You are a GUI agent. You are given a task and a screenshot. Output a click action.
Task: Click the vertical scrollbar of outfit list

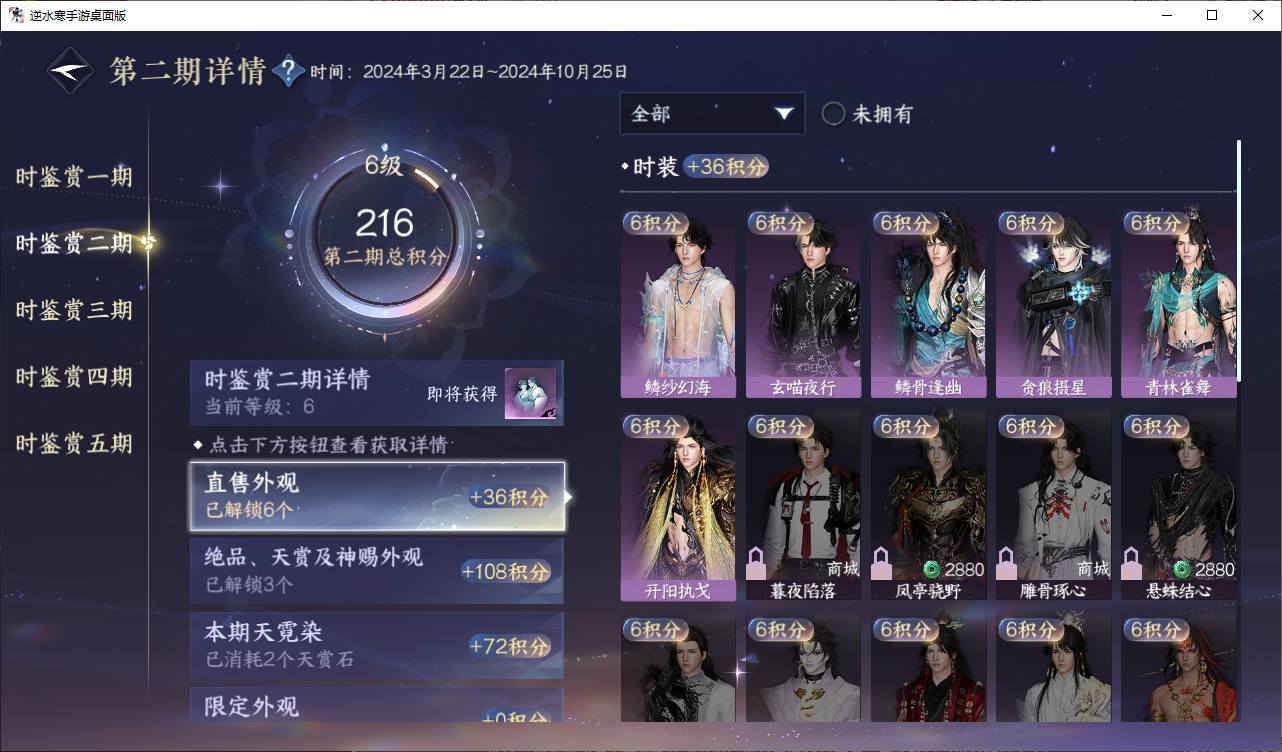click(1239, 260)
